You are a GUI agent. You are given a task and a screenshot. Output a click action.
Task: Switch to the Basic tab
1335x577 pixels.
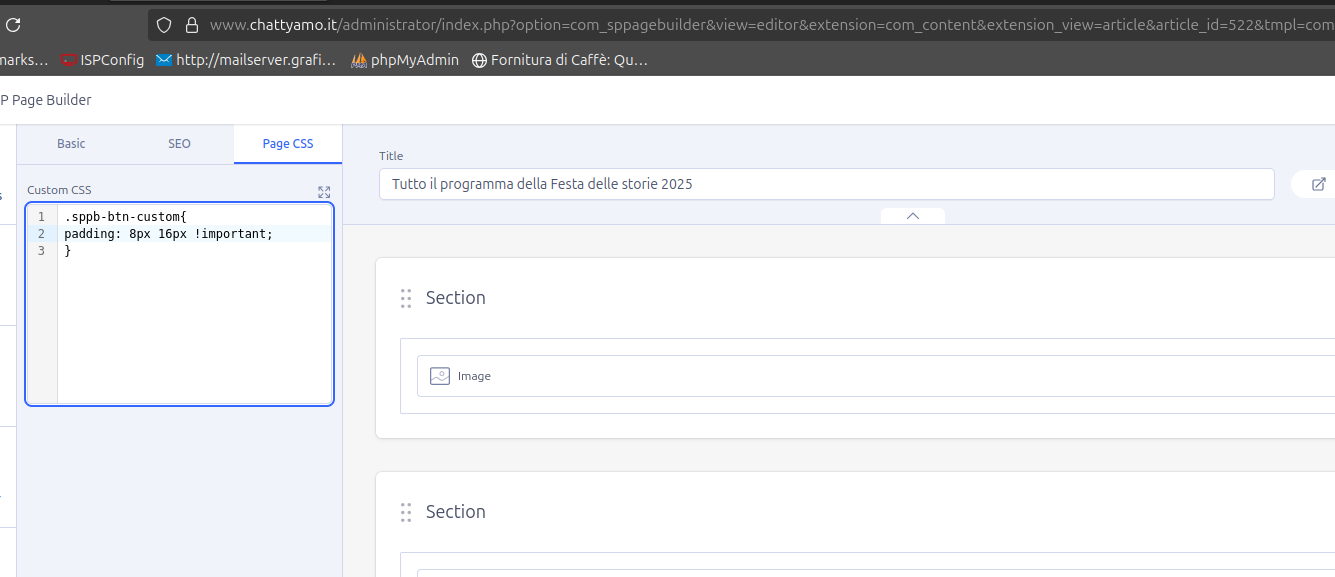pyautogui.click(x=71, y=144)
